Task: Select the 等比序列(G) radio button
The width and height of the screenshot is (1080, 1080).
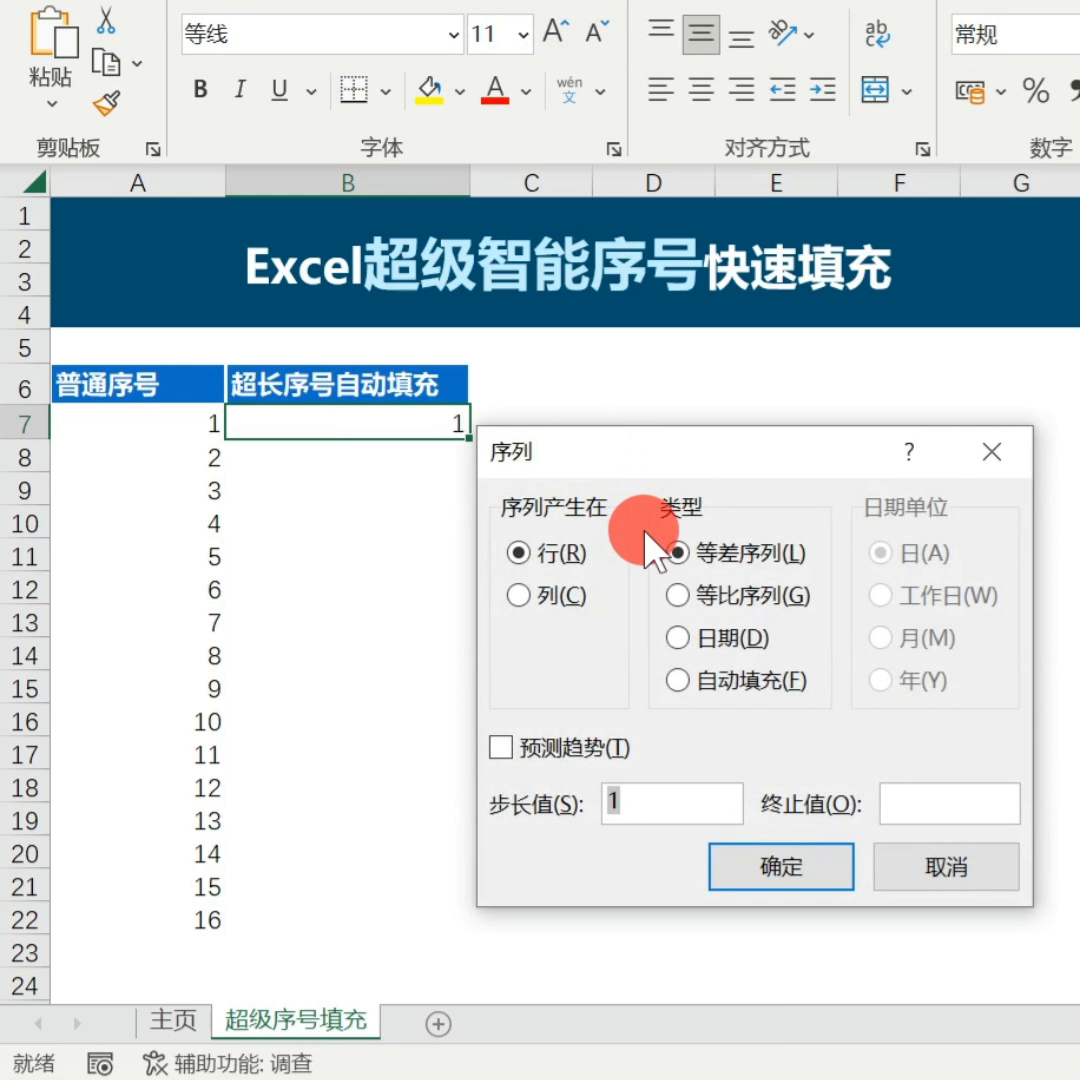Action: tap(678, 595)
